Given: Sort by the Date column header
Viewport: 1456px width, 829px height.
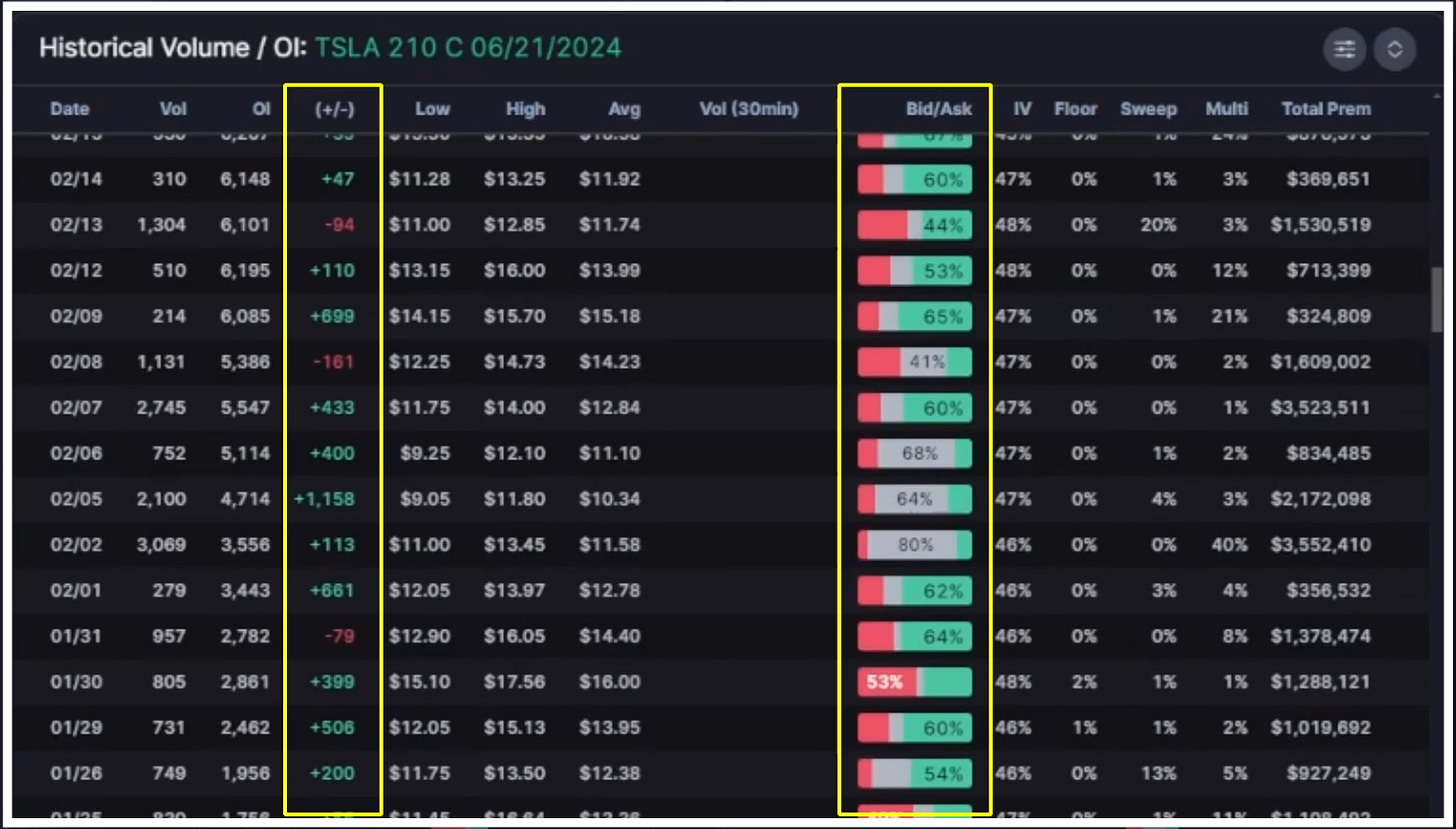Looking at the screenshot, I should (70, 109).
